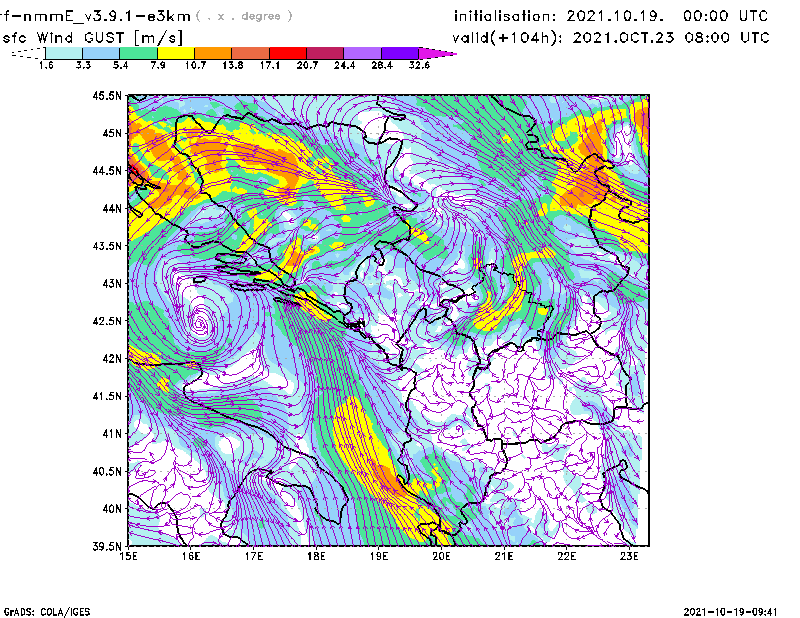Image resolution: width=800 pixels, height=618 pixels.
Task: Click the light blue 3.3–5.4 legend swatch
Action: tap(101, 53)
